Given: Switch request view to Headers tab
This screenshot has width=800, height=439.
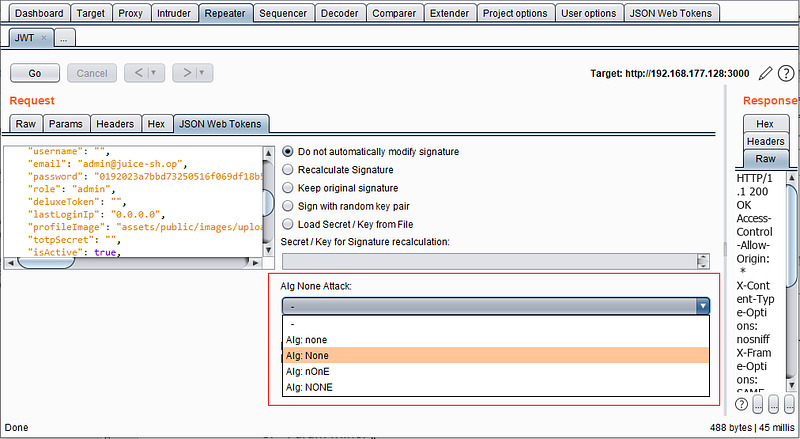Looking at the screenshot, I should pyautogui.click(x=115, y=124).
